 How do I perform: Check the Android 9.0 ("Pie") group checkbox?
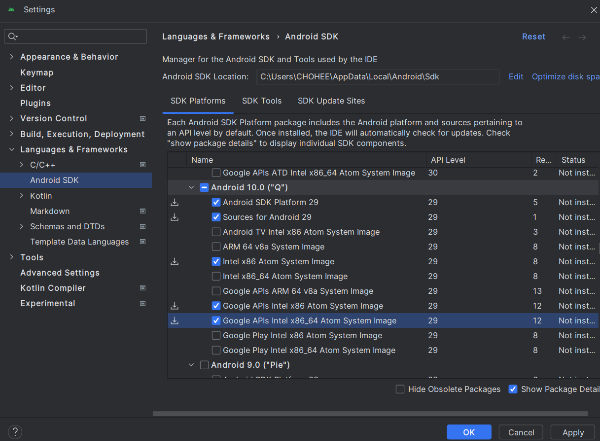(x=204, y=365)
